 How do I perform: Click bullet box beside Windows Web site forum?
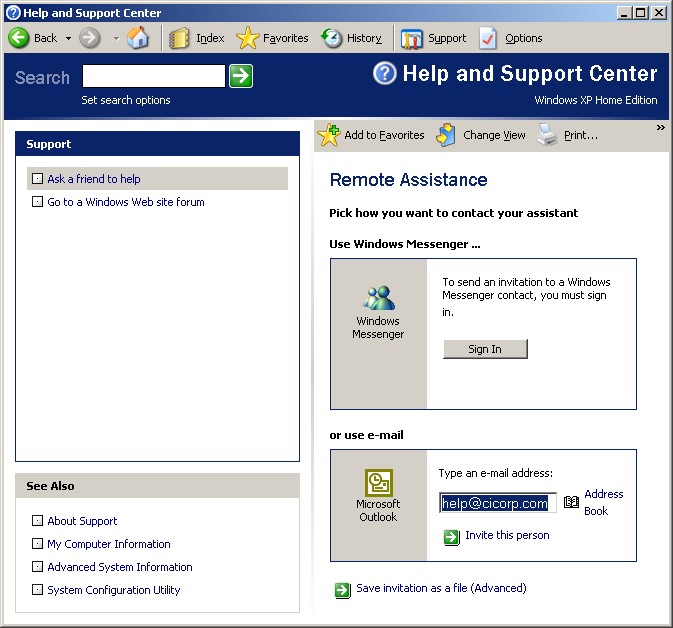[37, 201]
